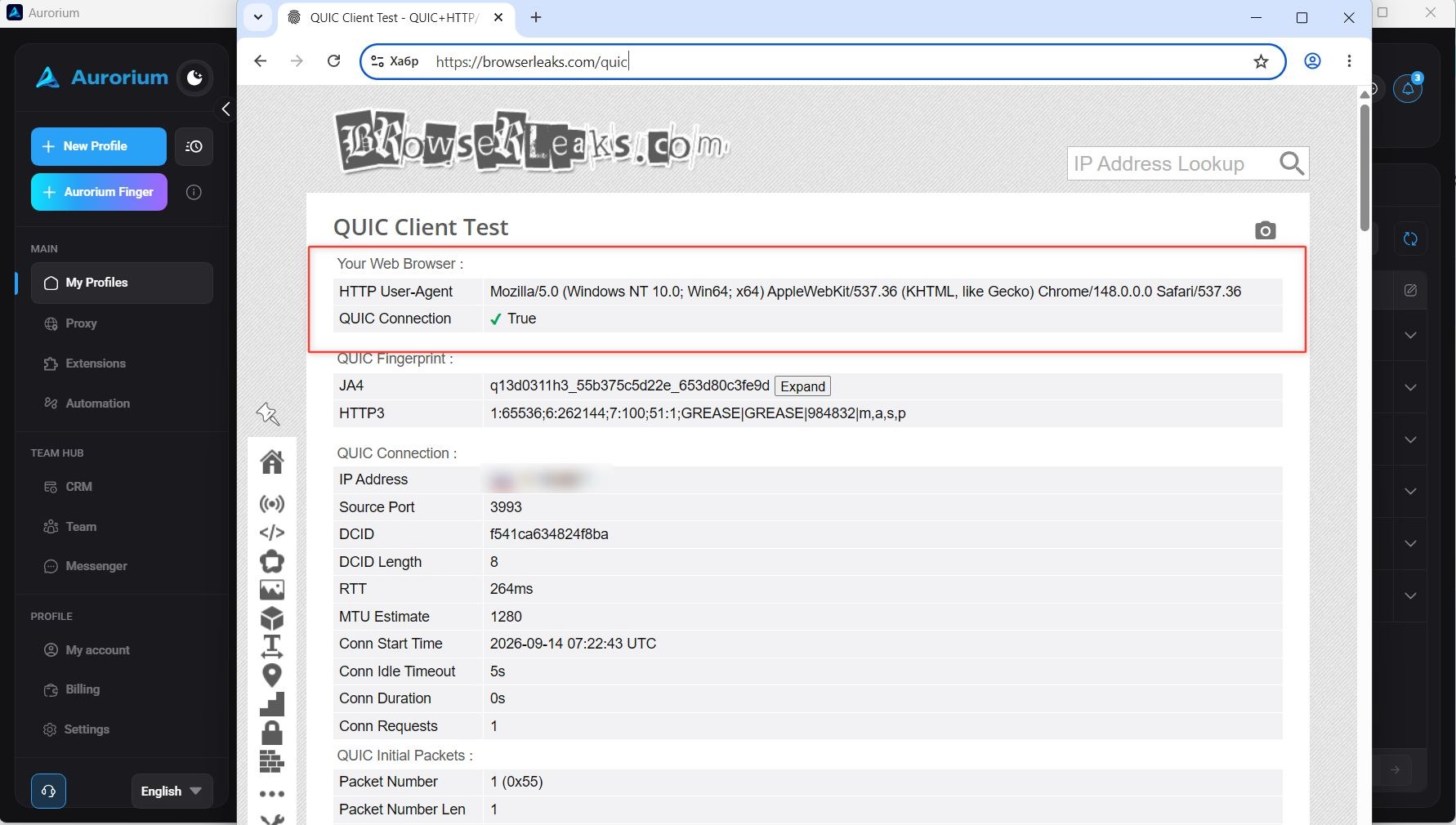Show info icon next to Aurorium Finger
1456x825 pixels.
(194, 192)
